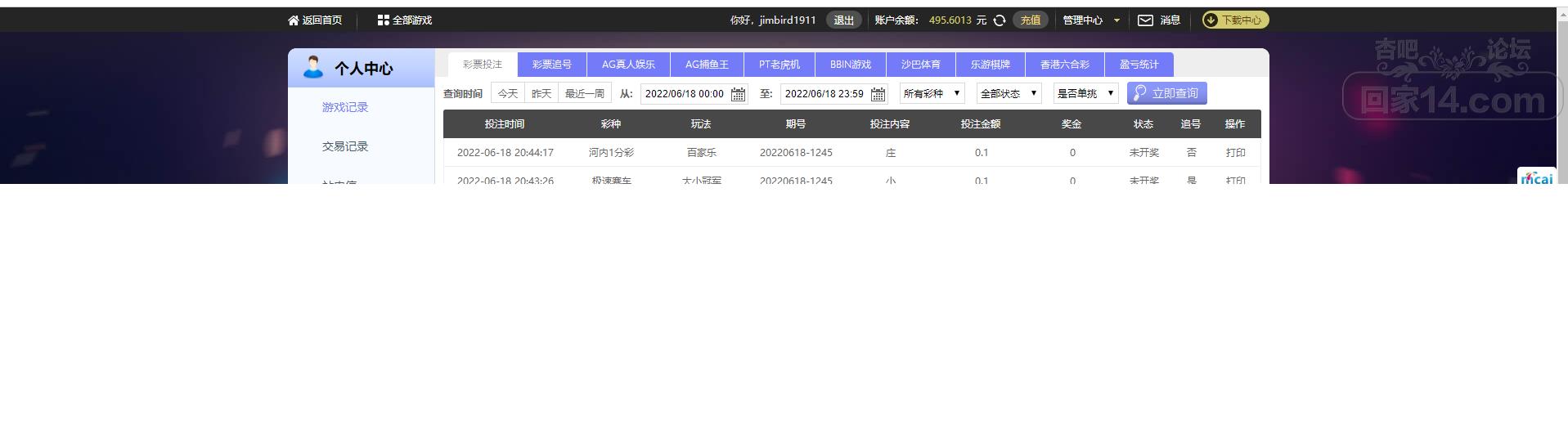
Task: Open 消息 messages link
Action: coord(1170,20)
